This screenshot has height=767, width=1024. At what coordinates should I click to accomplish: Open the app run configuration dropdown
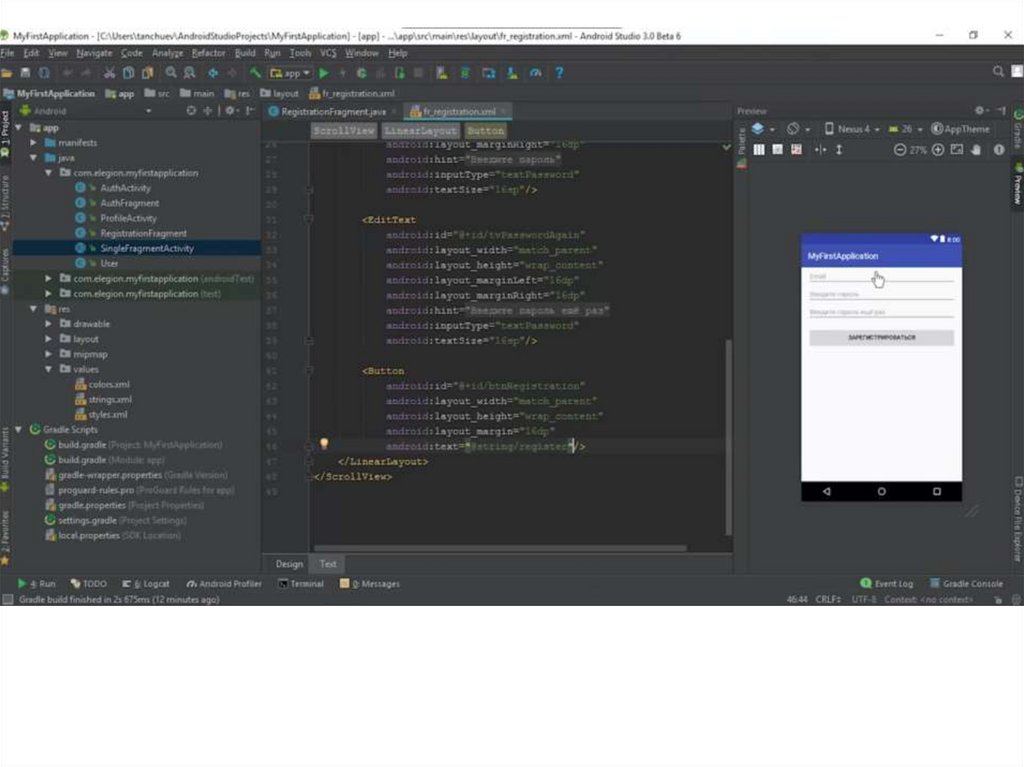coord(291,73)
